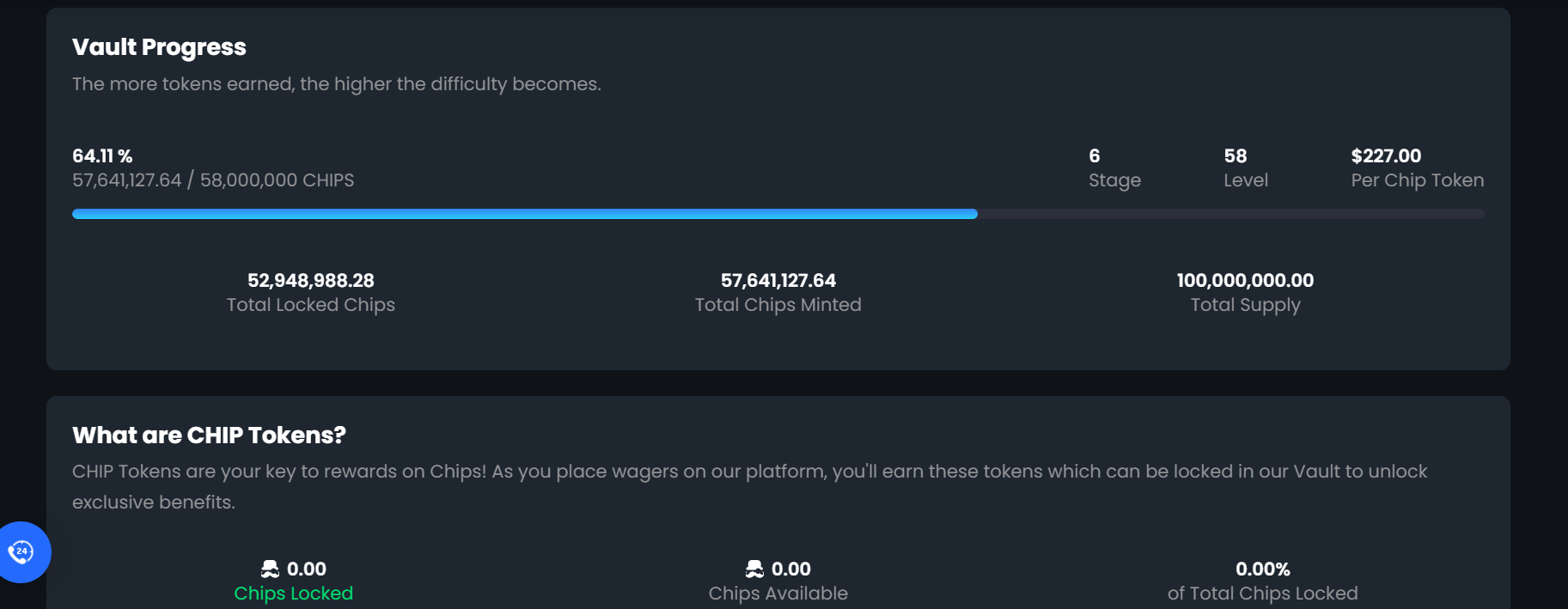Click the Level 58 indicator
Viewport: 1568px width, 609px height.
[1245, 168]
